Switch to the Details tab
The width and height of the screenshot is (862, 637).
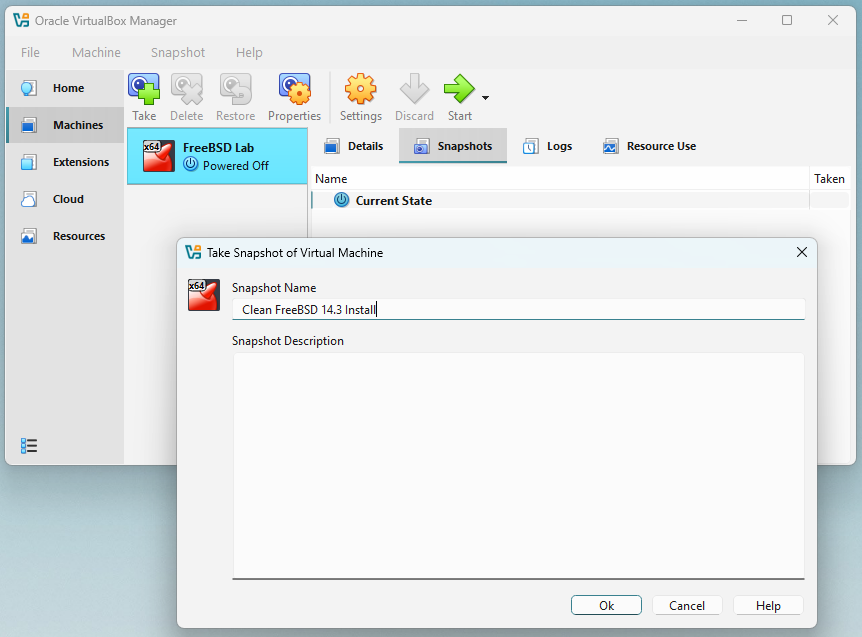[353, 146]
